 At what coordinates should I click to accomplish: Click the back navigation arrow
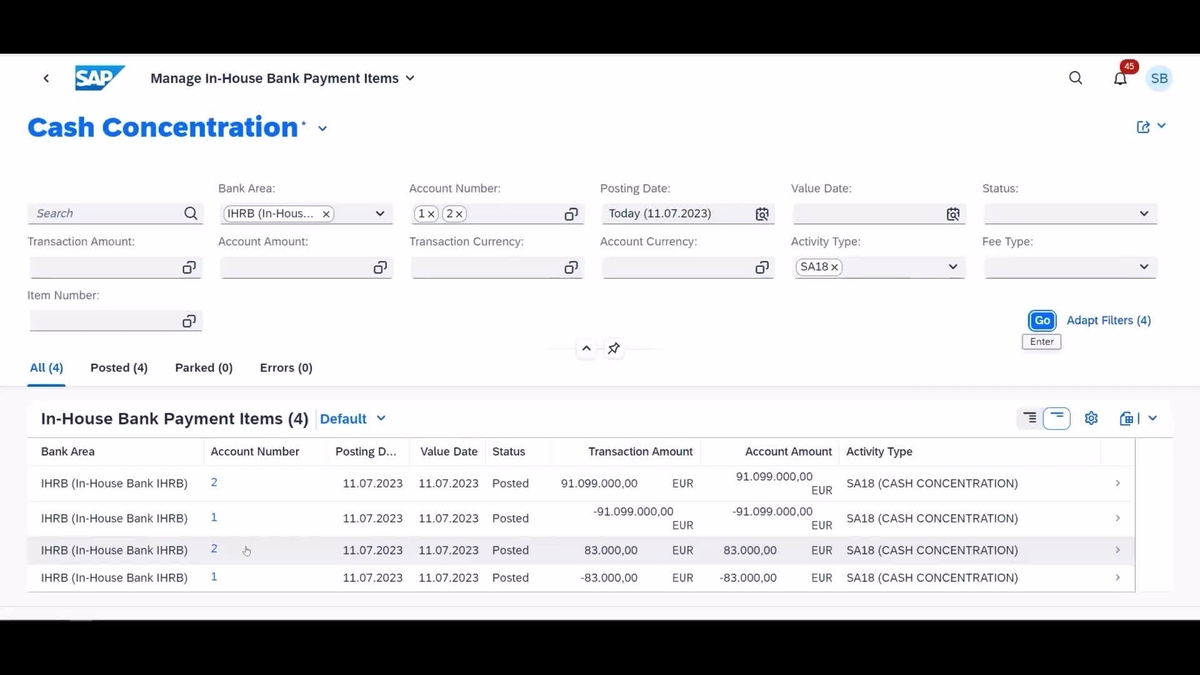tap(46, 77)
